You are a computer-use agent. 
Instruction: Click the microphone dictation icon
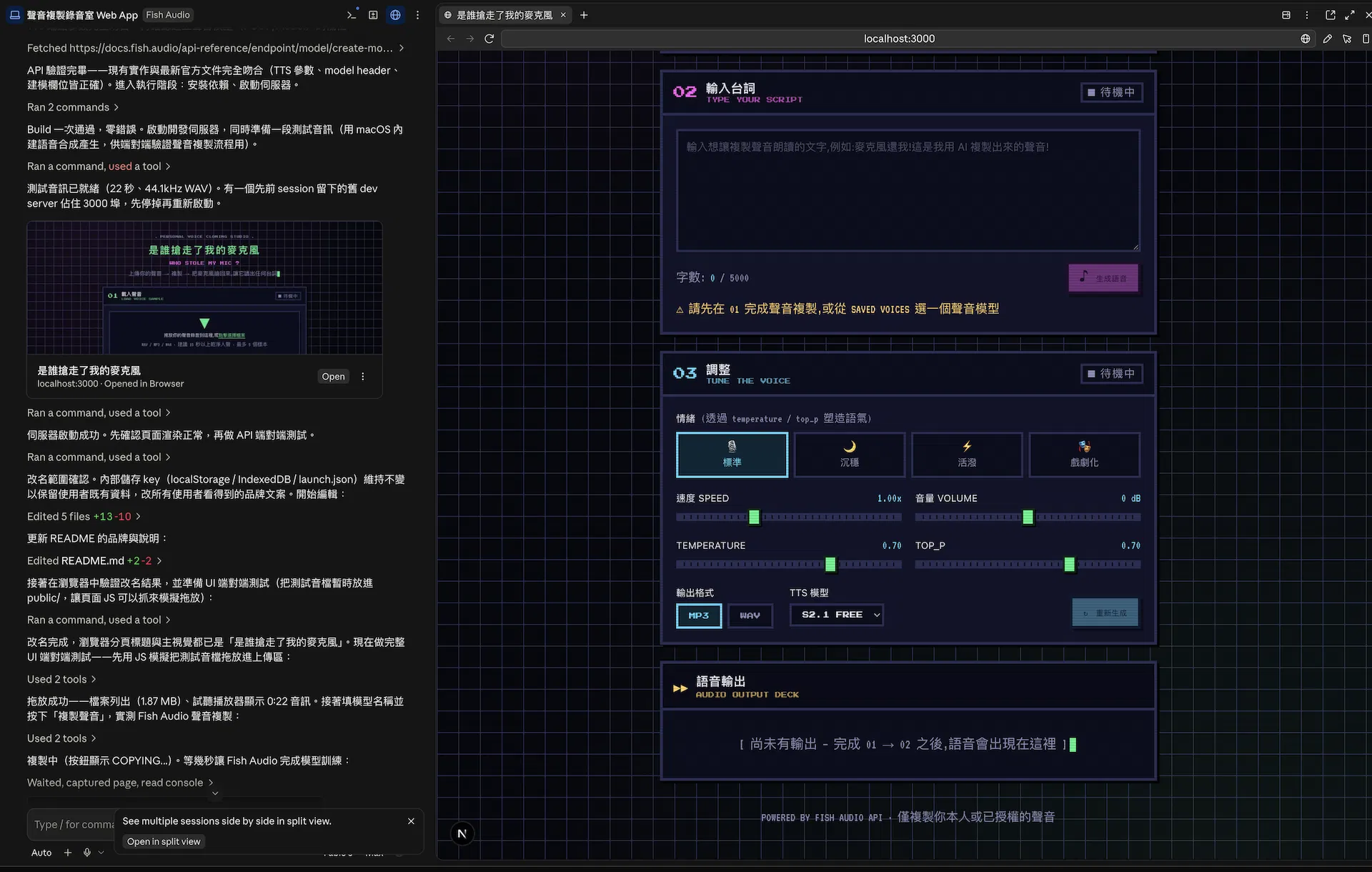(87, 853)
